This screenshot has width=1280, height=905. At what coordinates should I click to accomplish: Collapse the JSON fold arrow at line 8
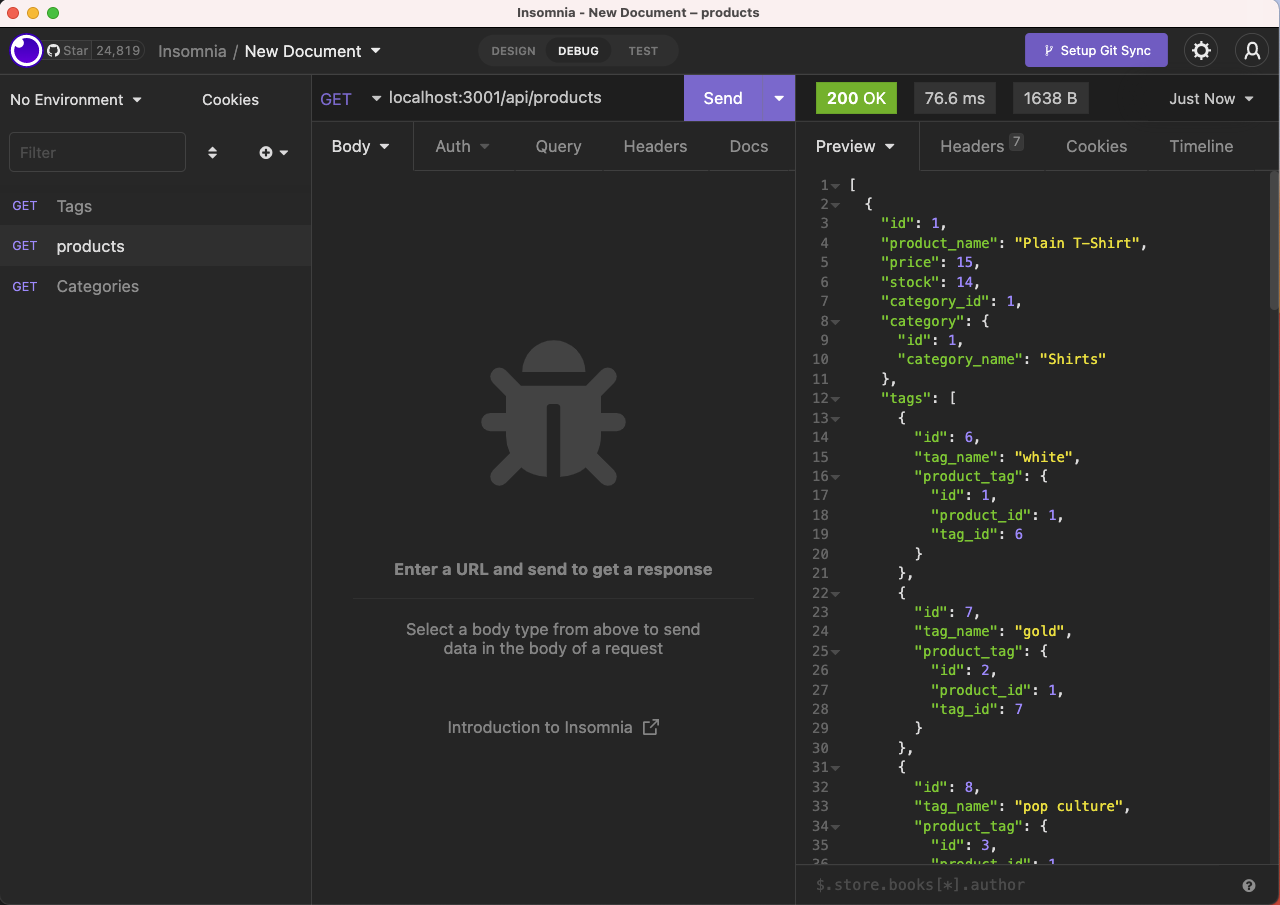tap(835, 322)
